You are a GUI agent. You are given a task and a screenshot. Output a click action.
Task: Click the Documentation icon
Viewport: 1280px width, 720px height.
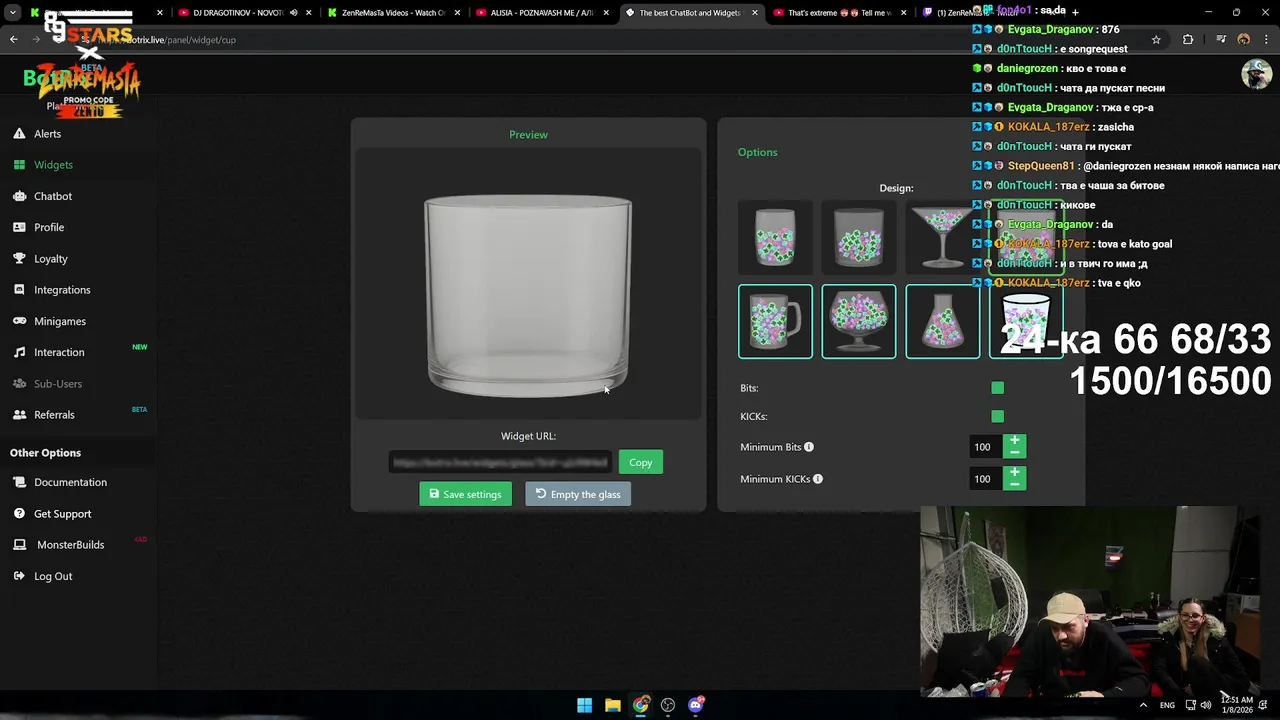click(19, 482)
